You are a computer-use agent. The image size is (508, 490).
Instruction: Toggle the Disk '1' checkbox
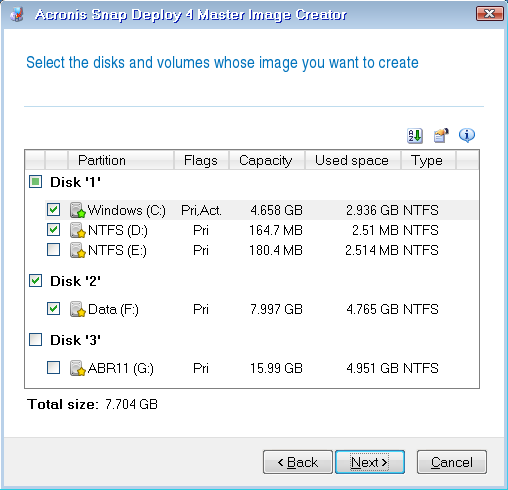(x=35, y=182)
